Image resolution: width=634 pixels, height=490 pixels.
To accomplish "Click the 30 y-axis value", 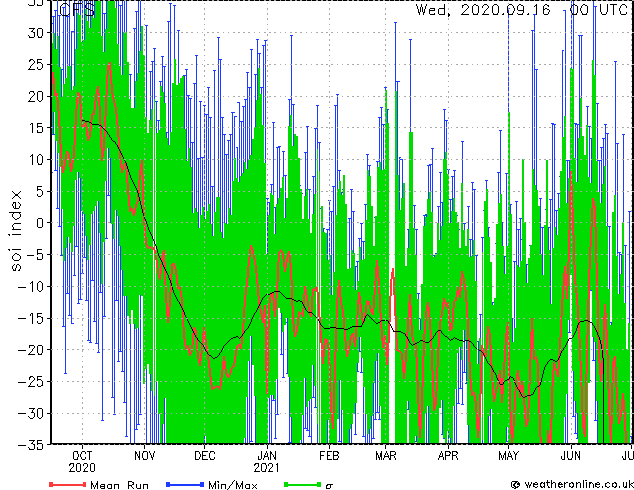I will coord(35,33).
